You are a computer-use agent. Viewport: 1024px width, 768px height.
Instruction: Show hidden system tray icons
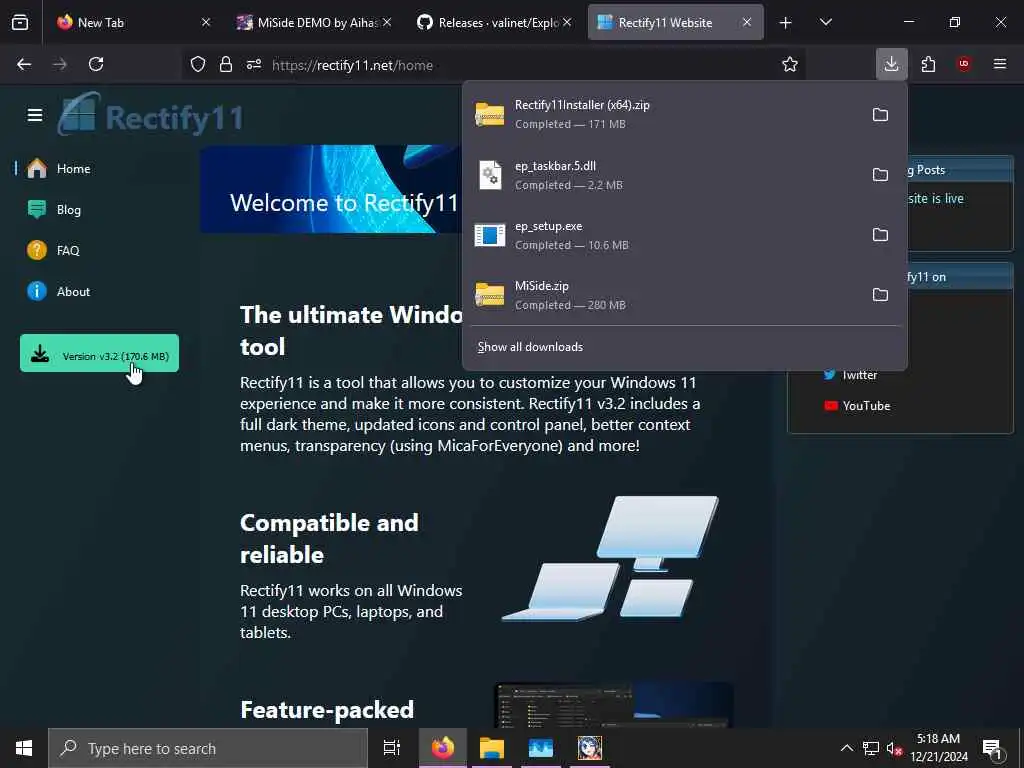click(846, 748)
